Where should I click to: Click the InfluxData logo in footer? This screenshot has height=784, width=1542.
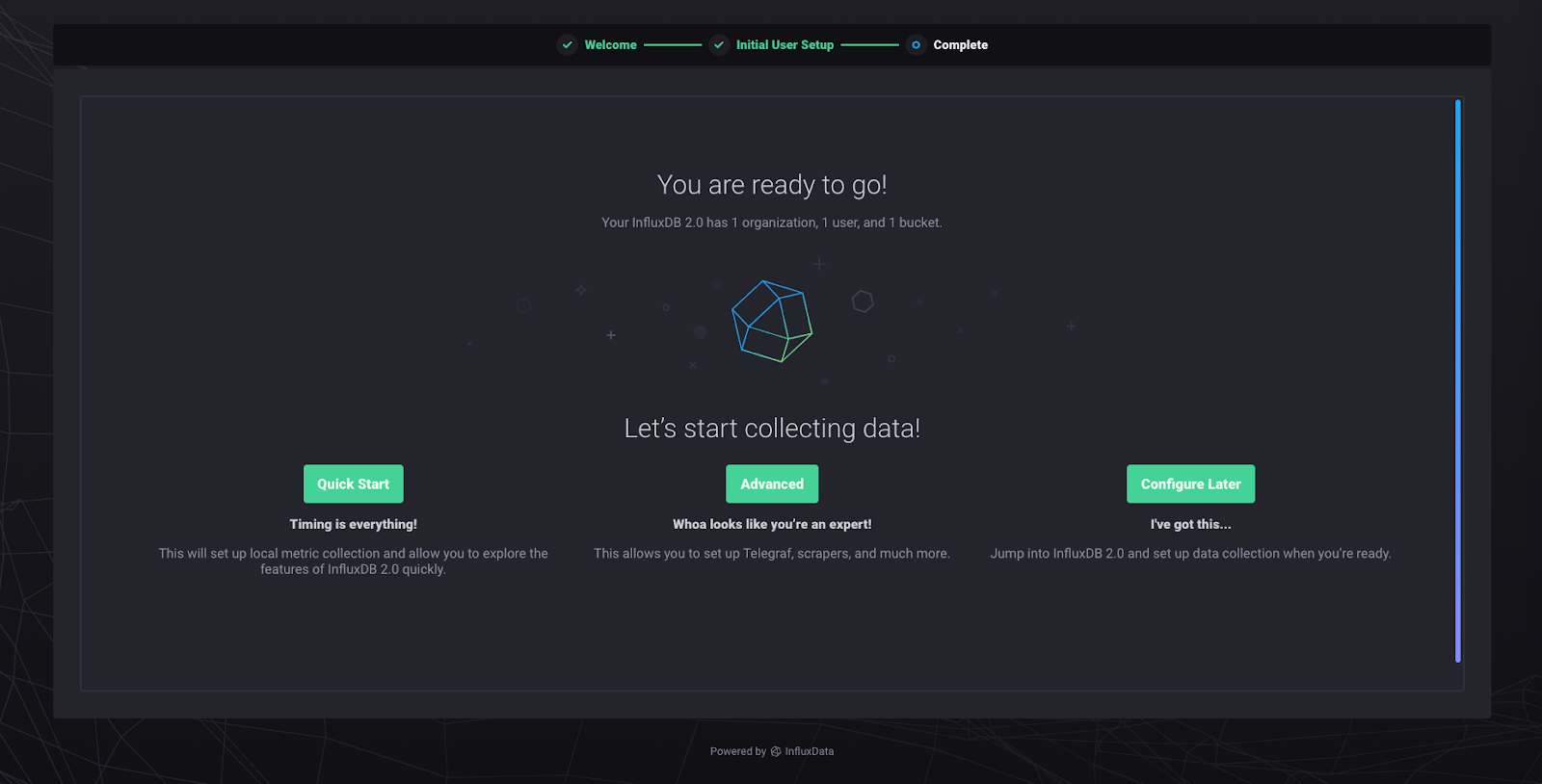click(x=776, y=751)
